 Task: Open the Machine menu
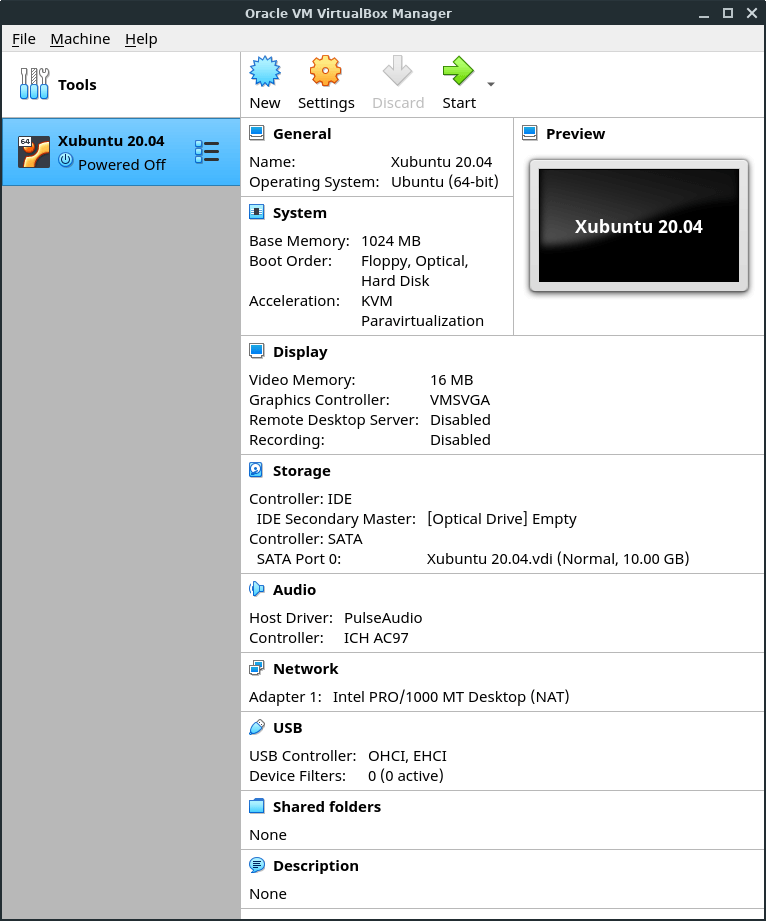coord(80,39)
